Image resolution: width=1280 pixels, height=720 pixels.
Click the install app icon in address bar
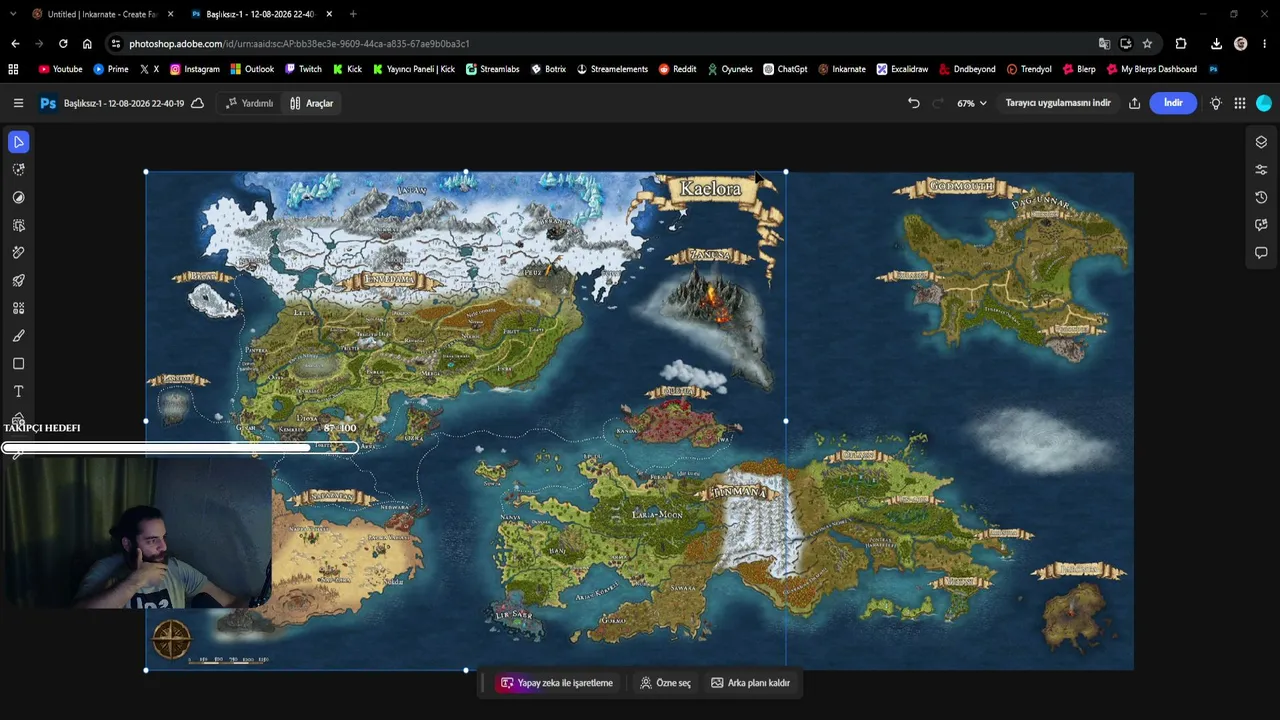[x=1126, y=44]
